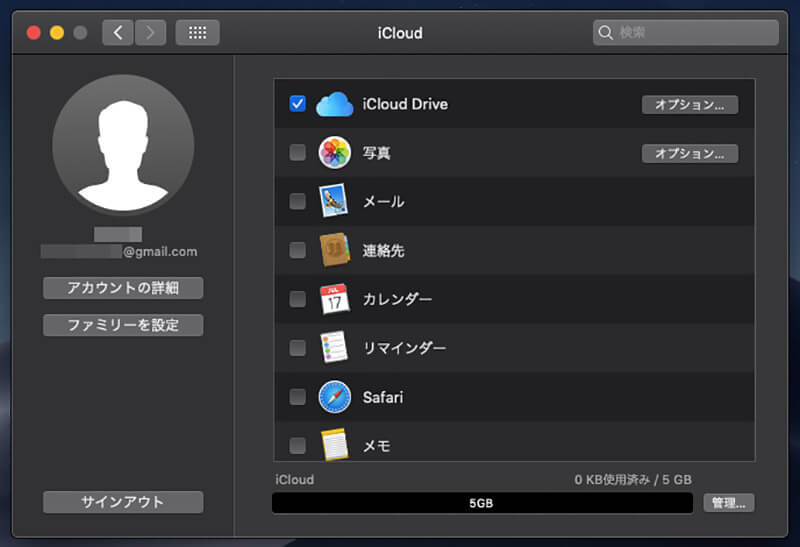Enable the メール checkbox
The width and height of the screenshot is (800, 547).
coord(297,201)
